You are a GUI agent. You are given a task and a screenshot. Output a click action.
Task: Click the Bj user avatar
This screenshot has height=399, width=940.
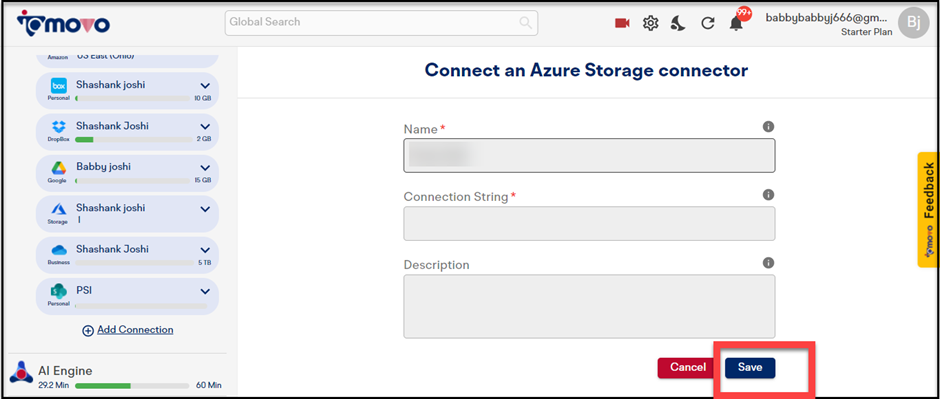click(914, 23)
